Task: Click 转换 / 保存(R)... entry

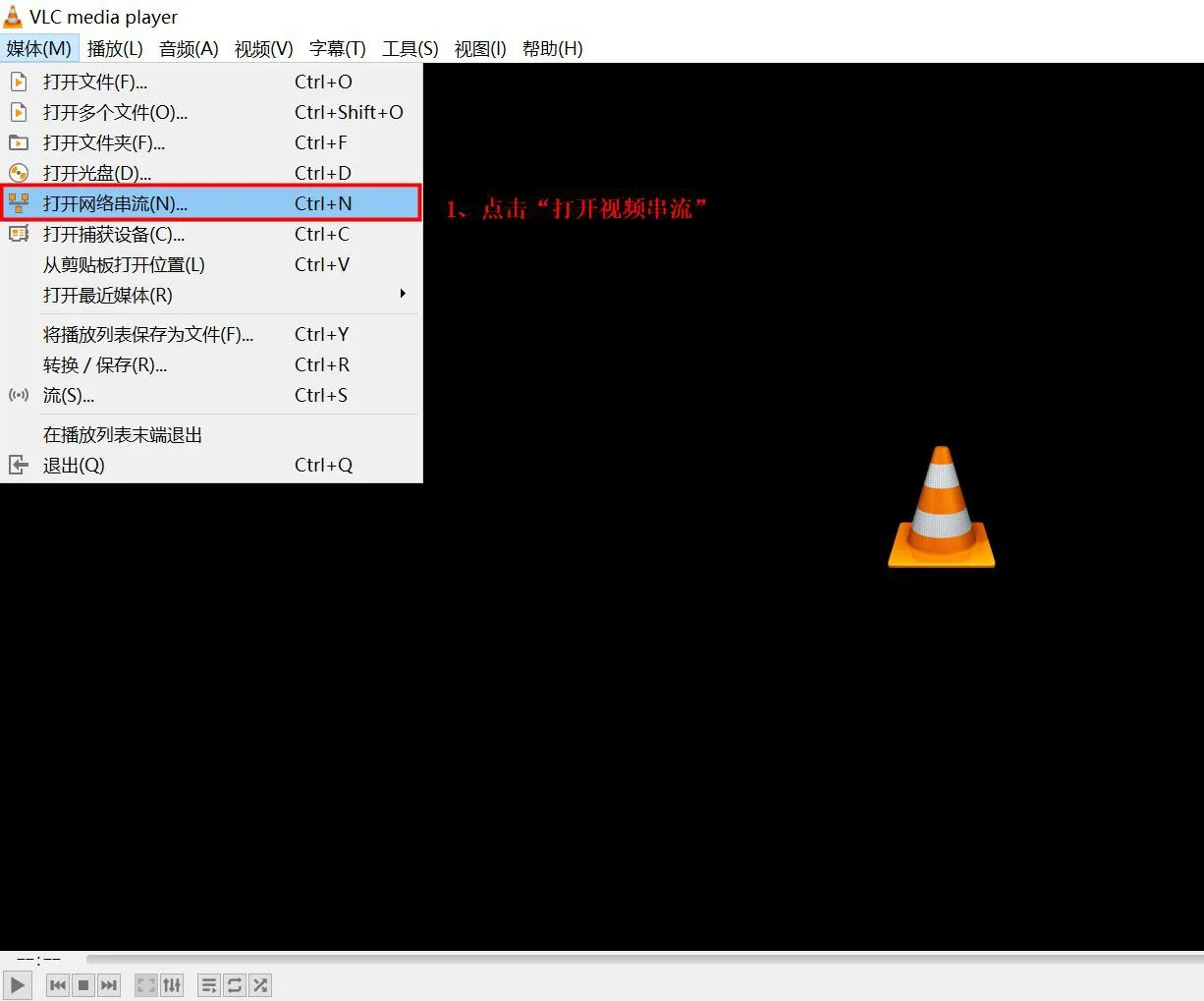Action: [x=105, y=364]
